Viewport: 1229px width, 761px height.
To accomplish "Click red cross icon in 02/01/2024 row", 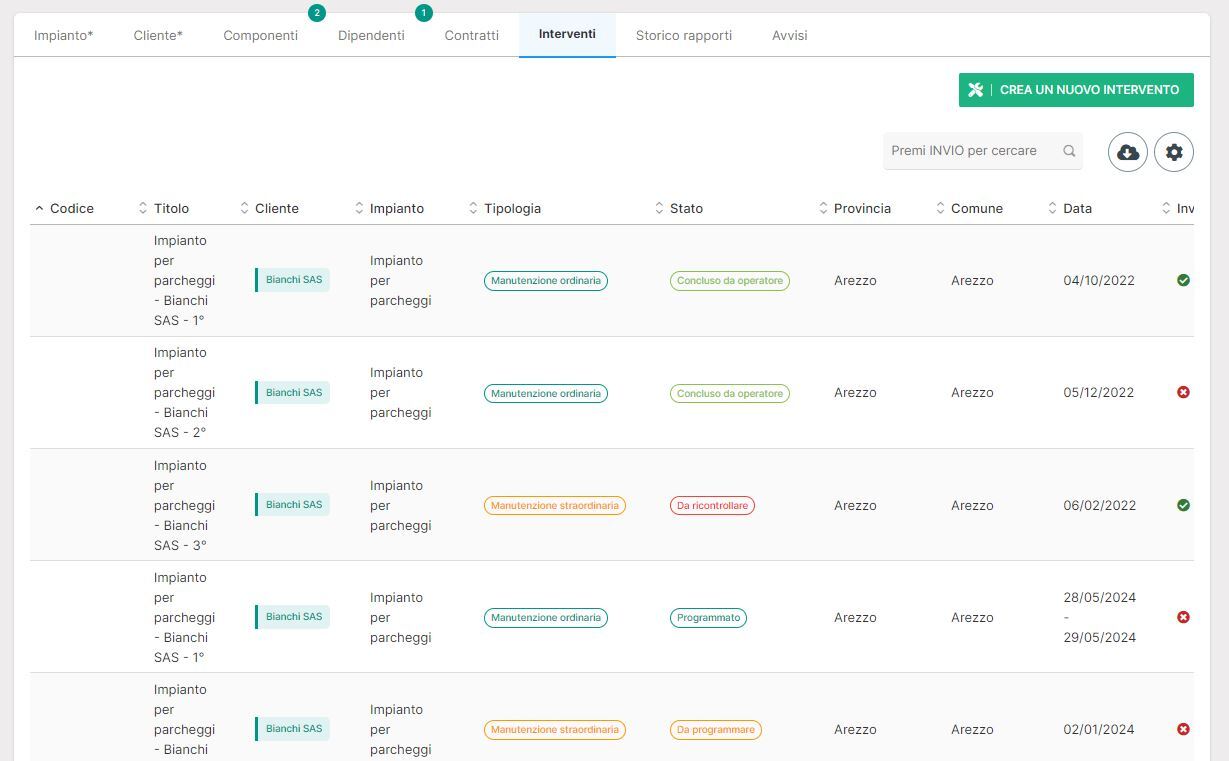I will pyautogui.click(x=1183, y=730).
